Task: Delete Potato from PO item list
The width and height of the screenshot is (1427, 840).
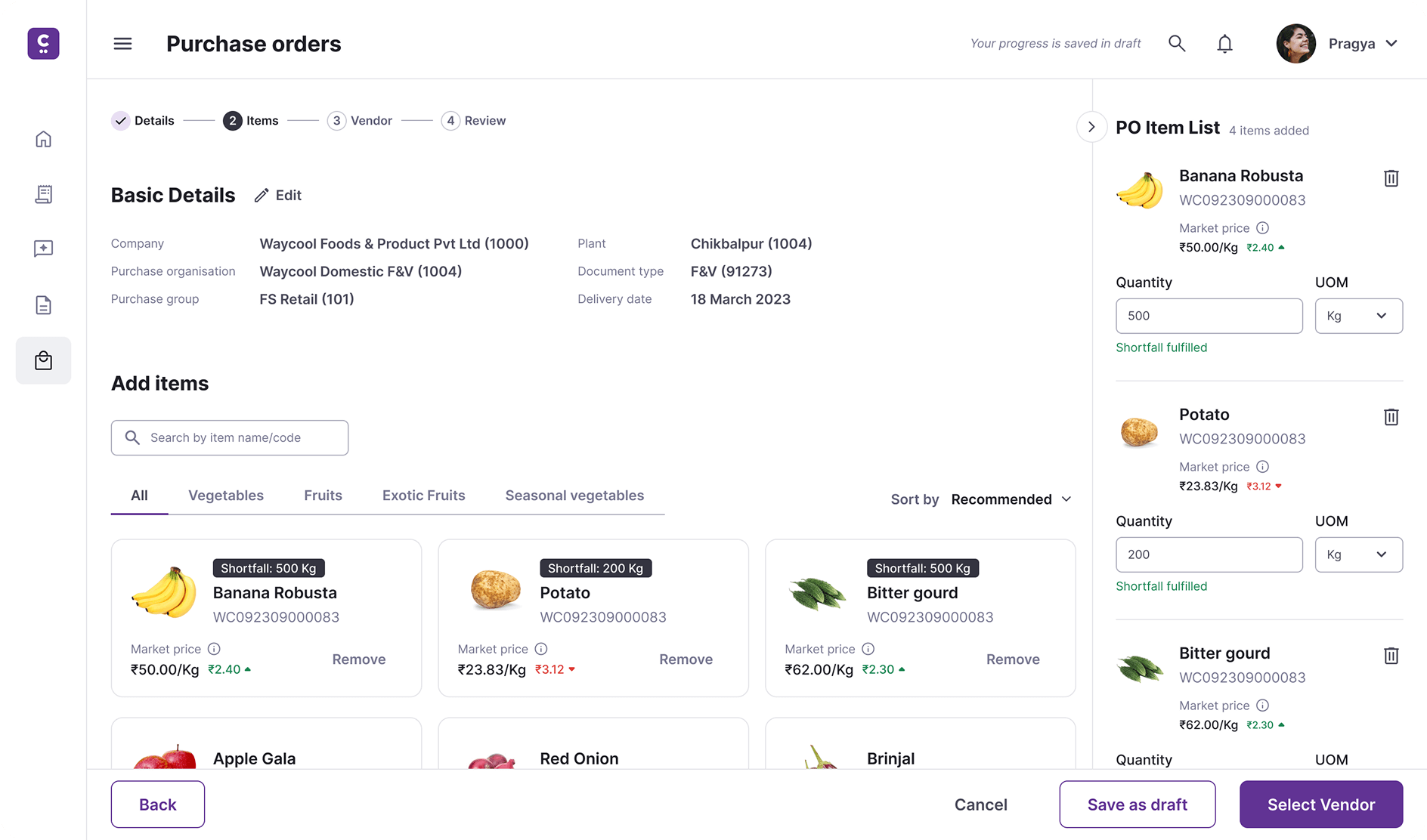Action: coord(1391,417)
